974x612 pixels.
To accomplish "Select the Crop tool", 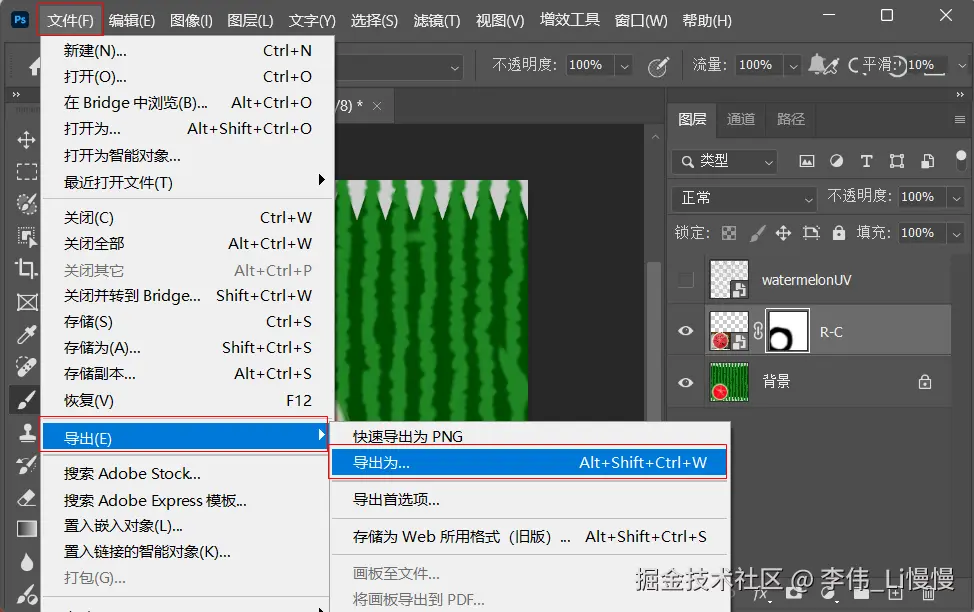I will [26, 269].
